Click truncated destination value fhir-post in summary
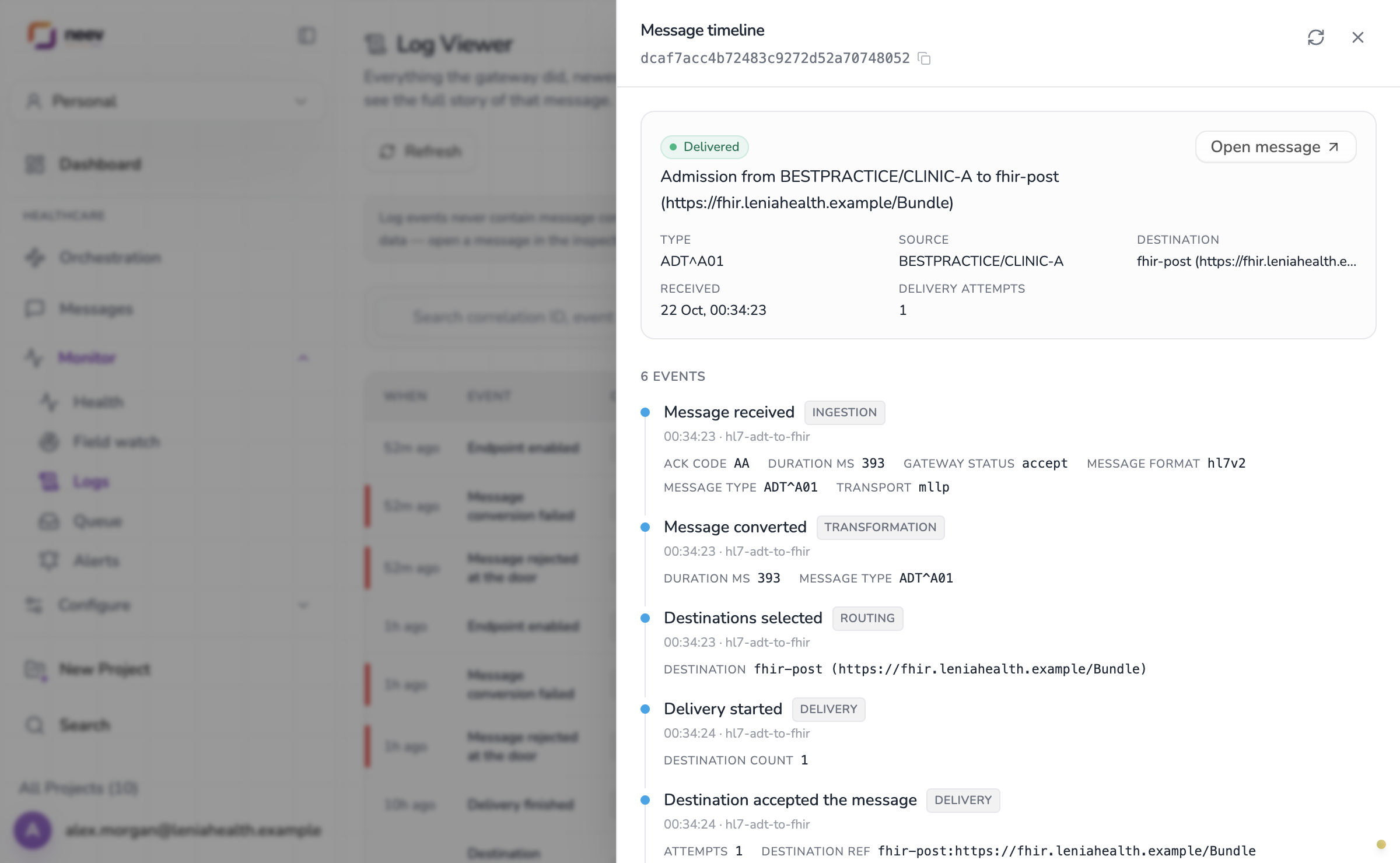1400x863 pixels. click(1247, 261)
